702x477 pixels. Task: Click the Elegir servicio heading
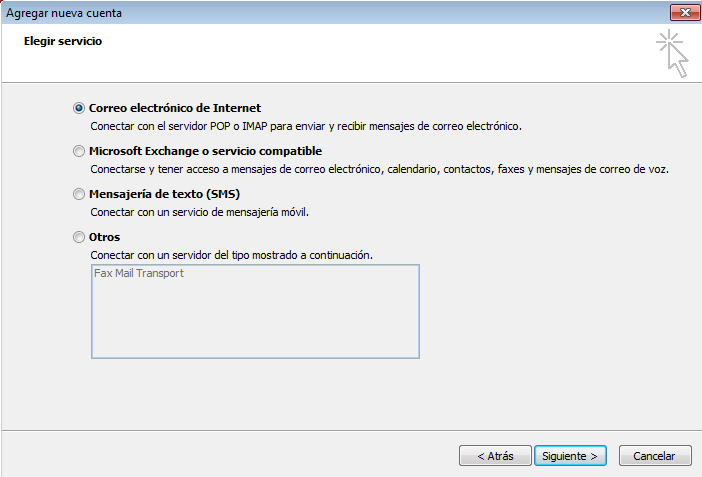tap(63, 41)
